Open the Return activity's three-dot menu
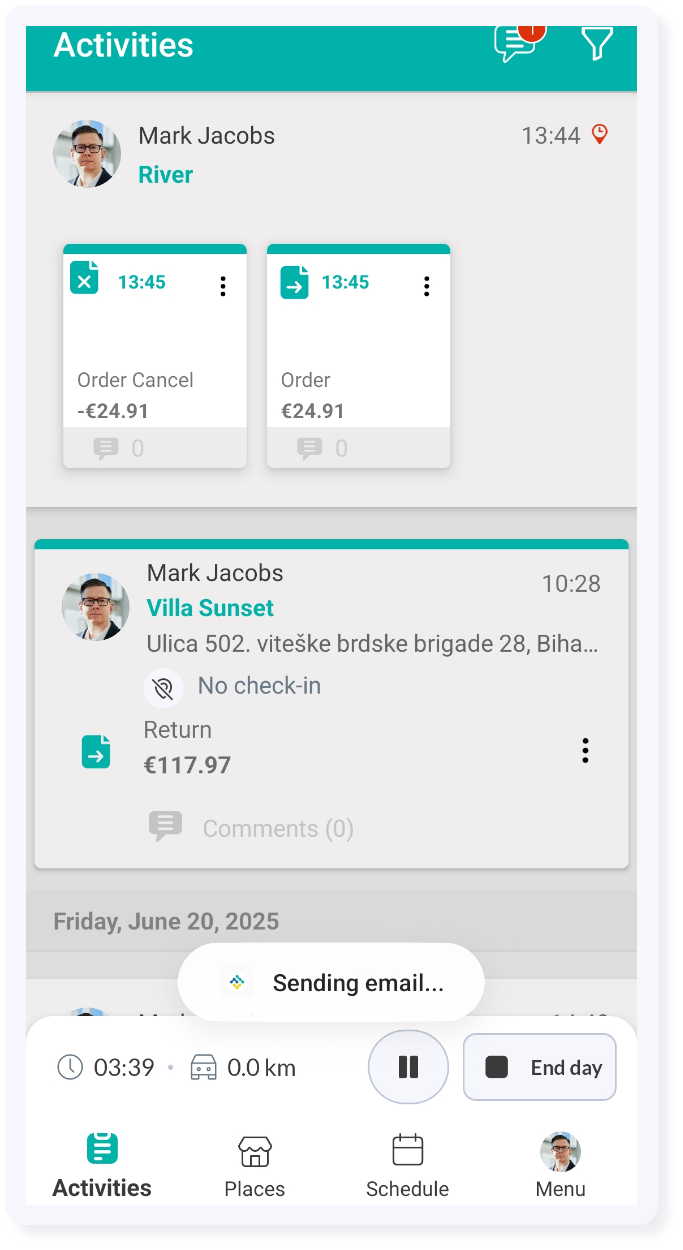This screenshot has width=683, height=1250. pos(585,751)
